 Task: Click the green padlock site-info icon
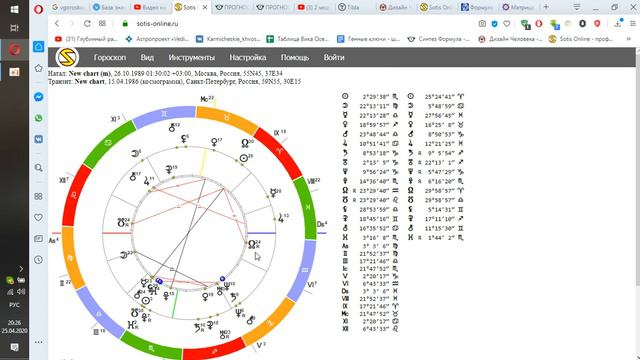pos(125,24)
